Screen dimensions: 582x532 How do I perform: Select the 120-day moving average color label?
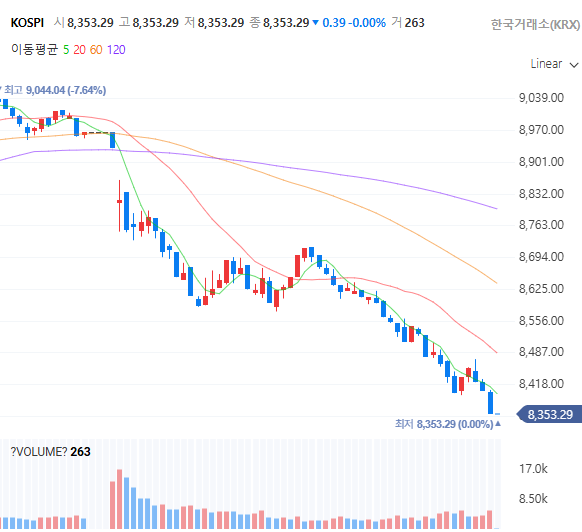(116, 50)
